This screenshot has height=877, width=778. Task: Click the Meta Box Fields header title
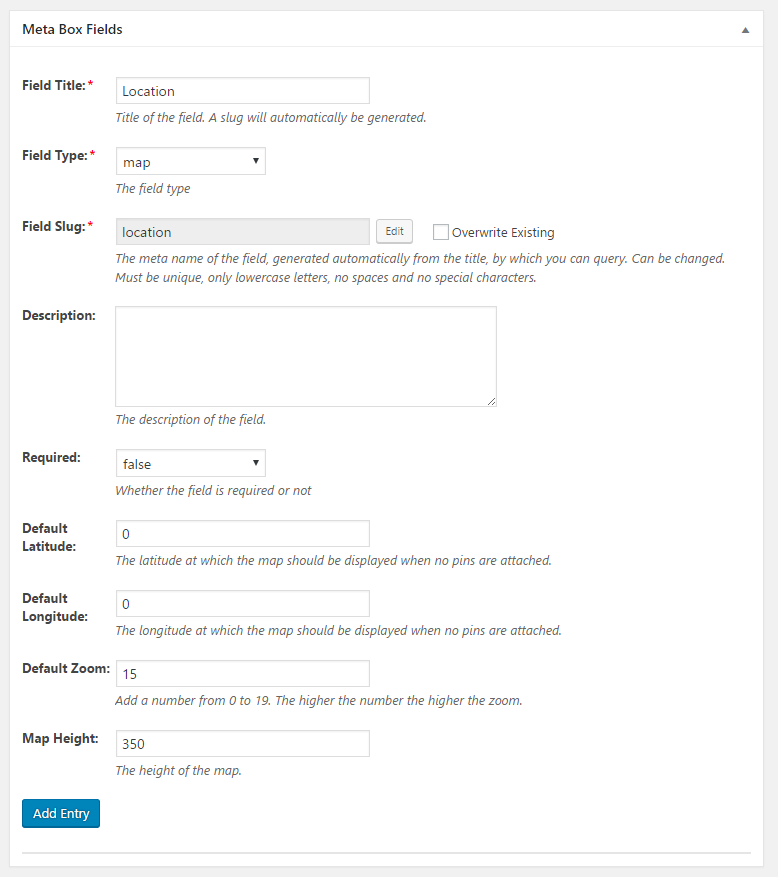(72, 29)
